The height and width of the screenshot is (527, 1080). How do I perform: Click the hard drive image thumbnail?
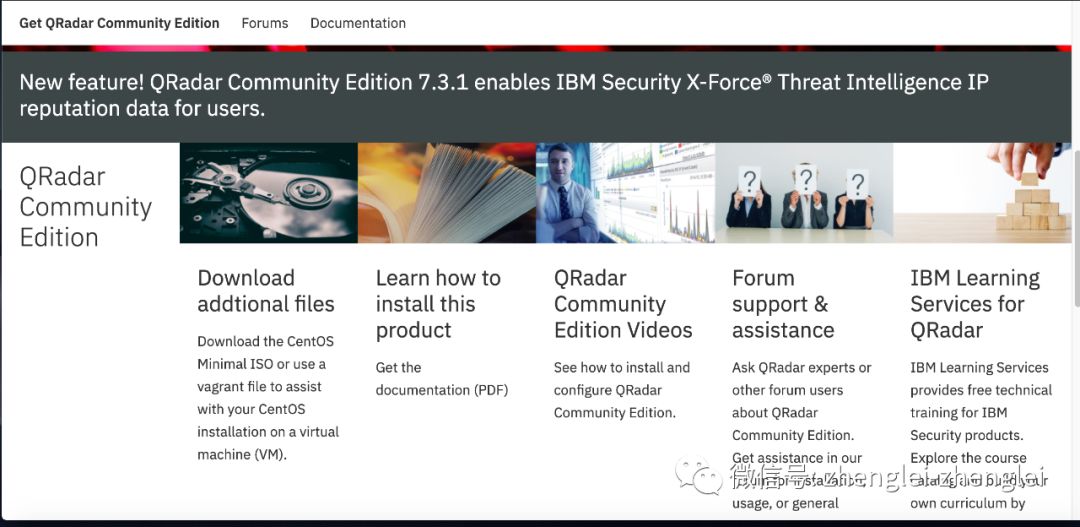(269, 193)
